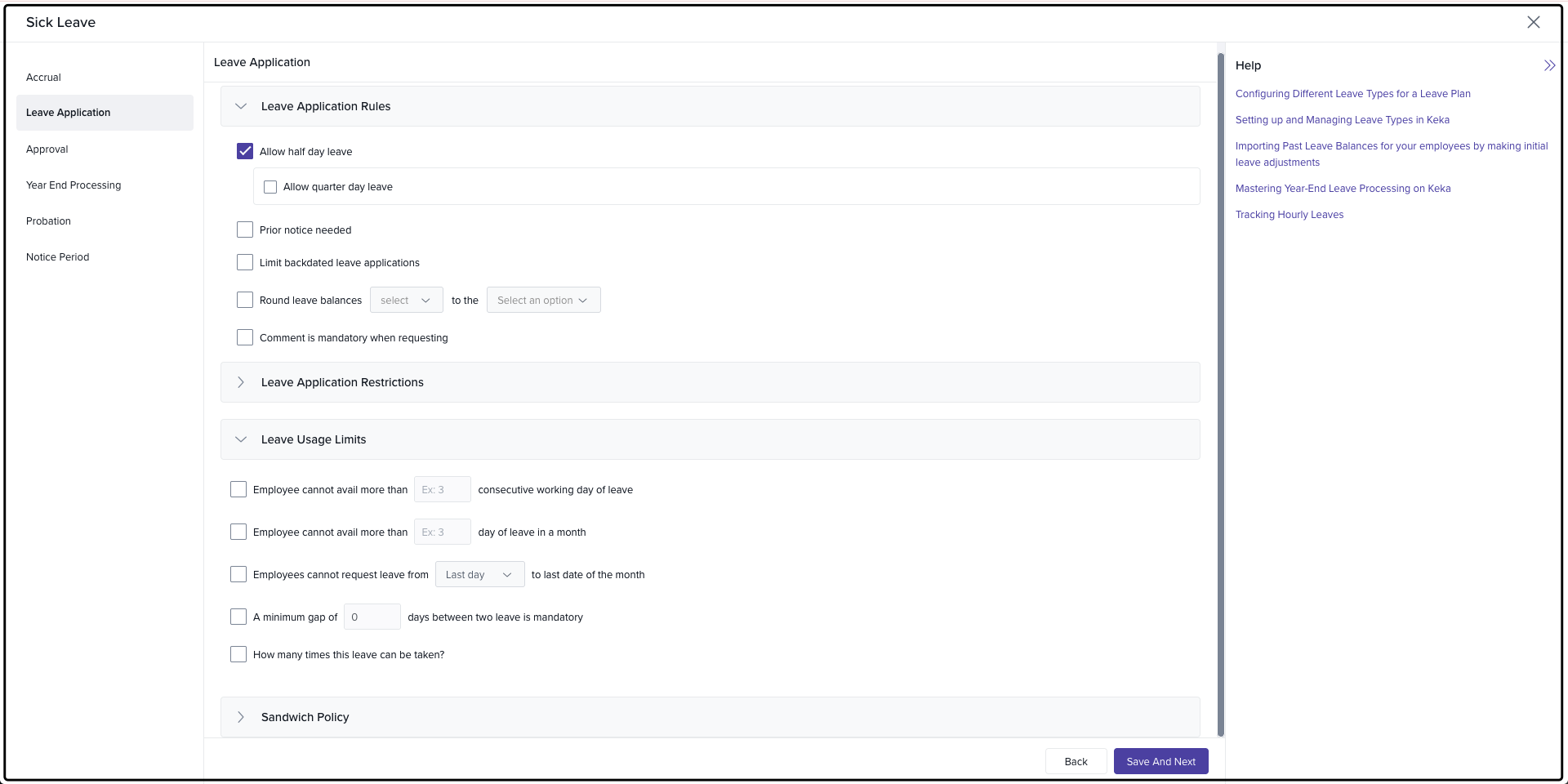Collapse the Leave Usage Limits section
Viewport: 1568px width, 784px height.
[241, 439]
